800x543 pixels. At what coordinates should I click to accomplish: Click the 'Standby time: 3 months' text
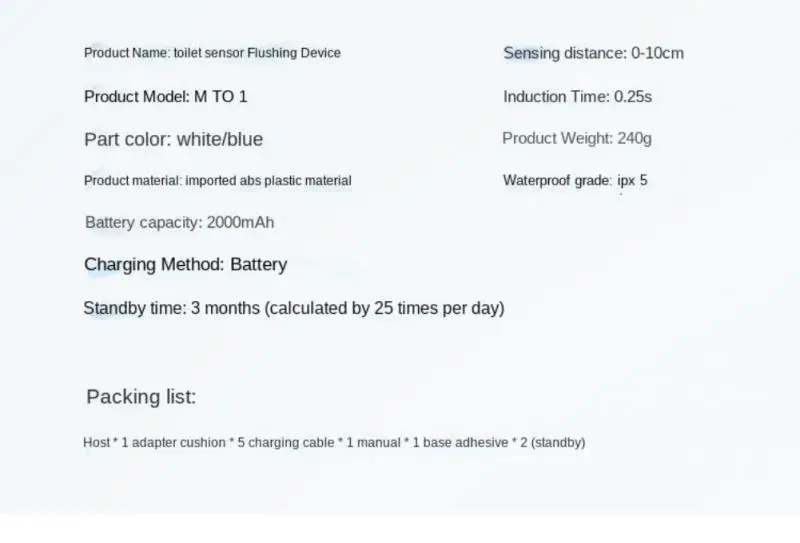pos(172,308)
